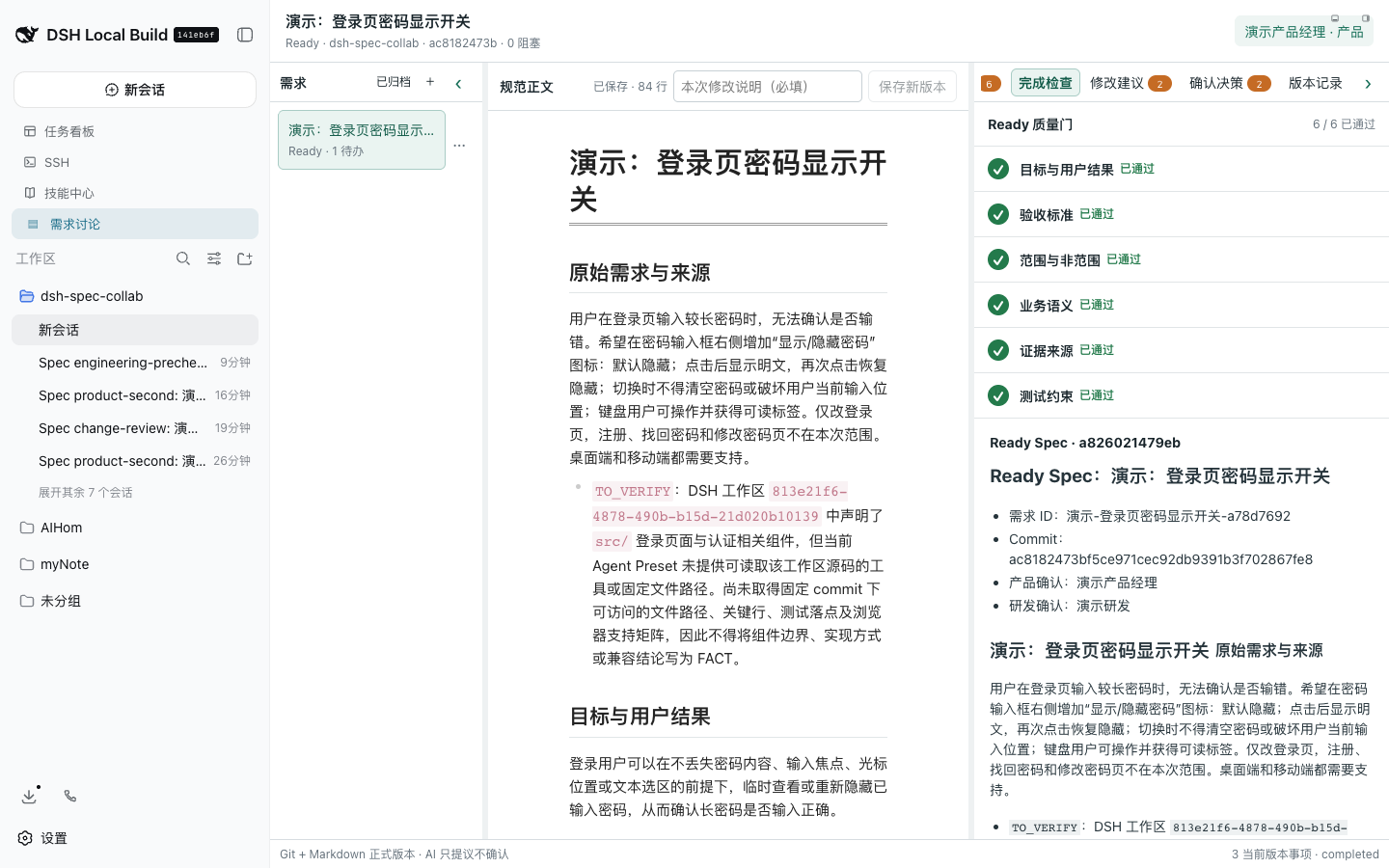Toggle the sidebar panel icon
This screenshot has height=868, width=1389.
[245, 35]
